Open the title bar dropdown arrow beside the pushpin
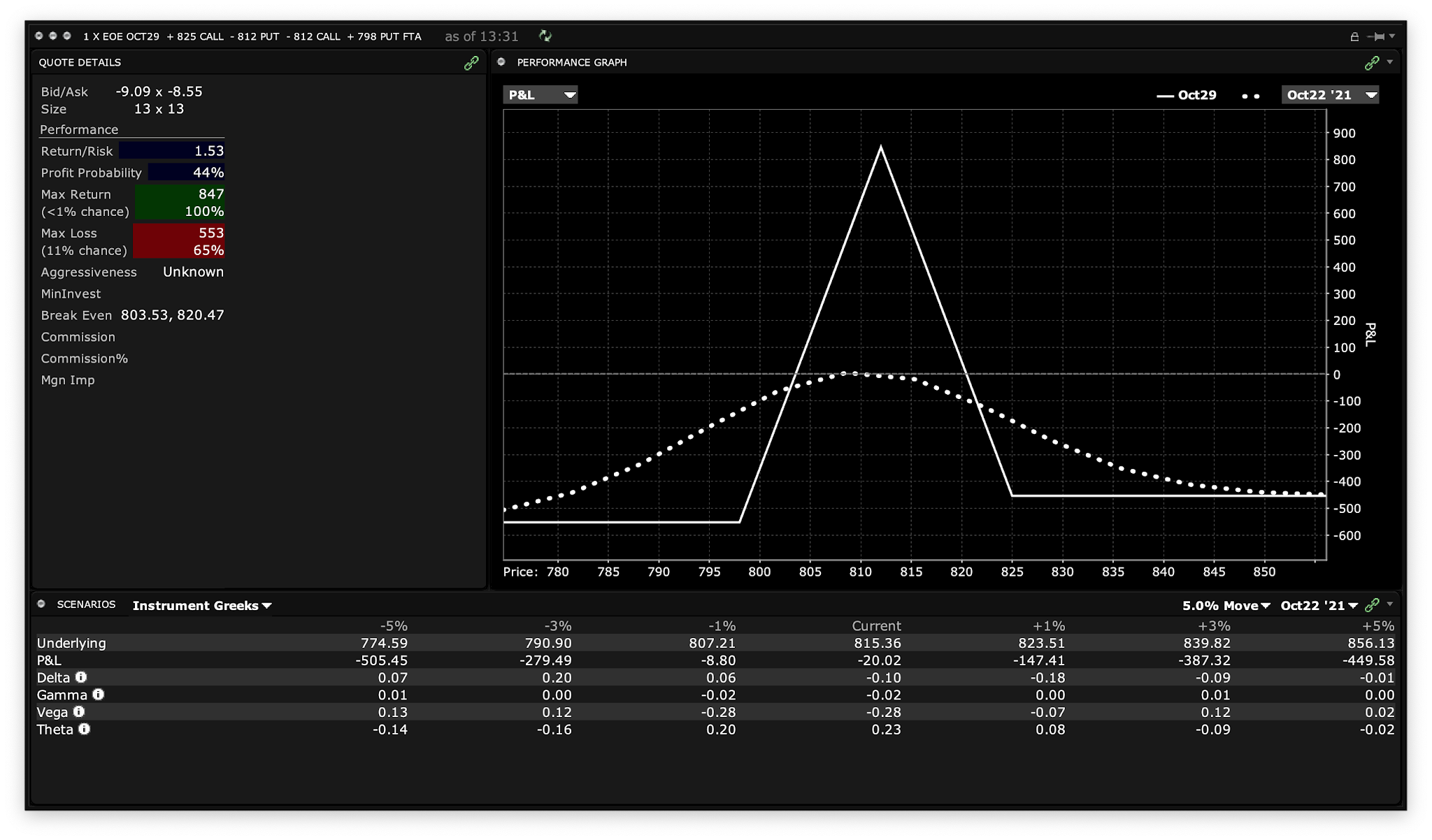 (1392, 36)
